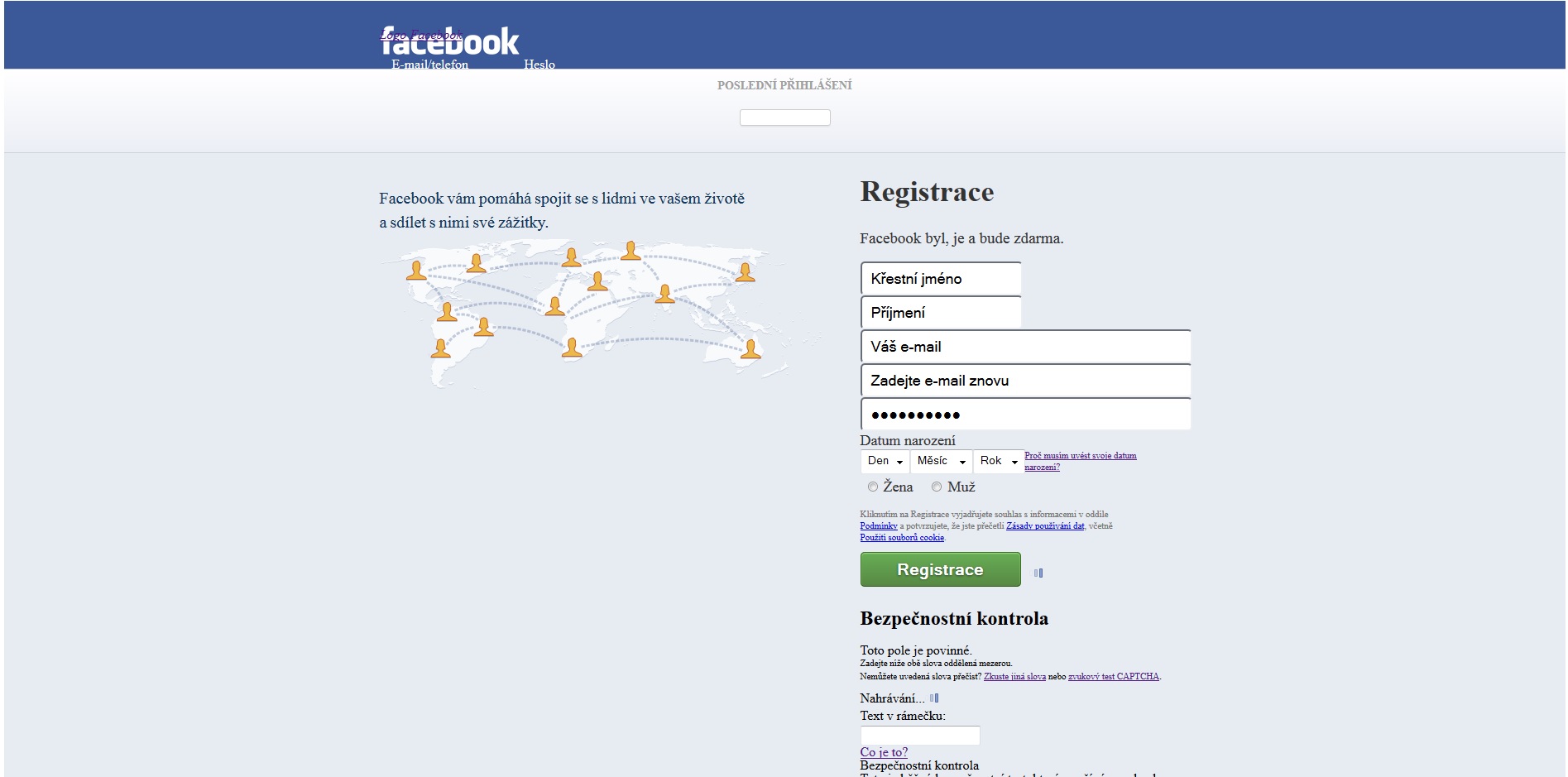This screenshot has width=1568, height=777.
Task: Click the 'Text v rámečku:' label
Action: click(903, 716)
